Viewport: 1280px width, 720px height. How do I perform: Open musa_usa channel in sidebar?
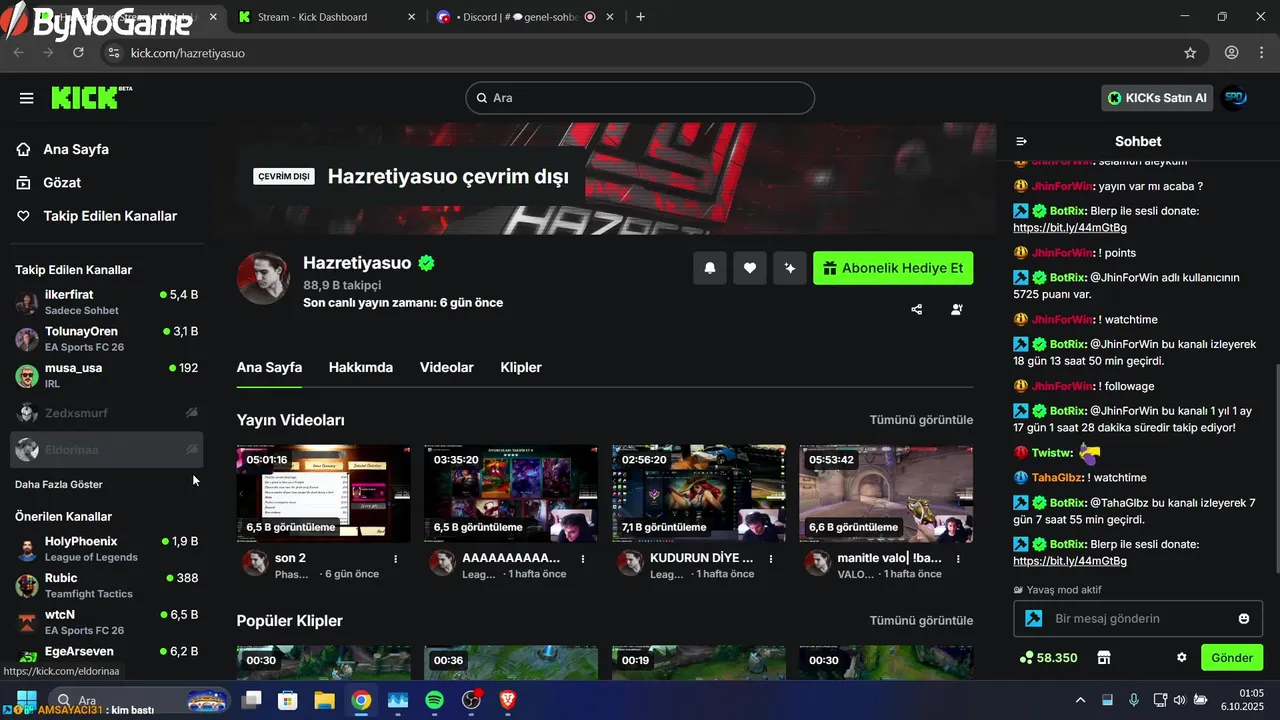[106, 375]
